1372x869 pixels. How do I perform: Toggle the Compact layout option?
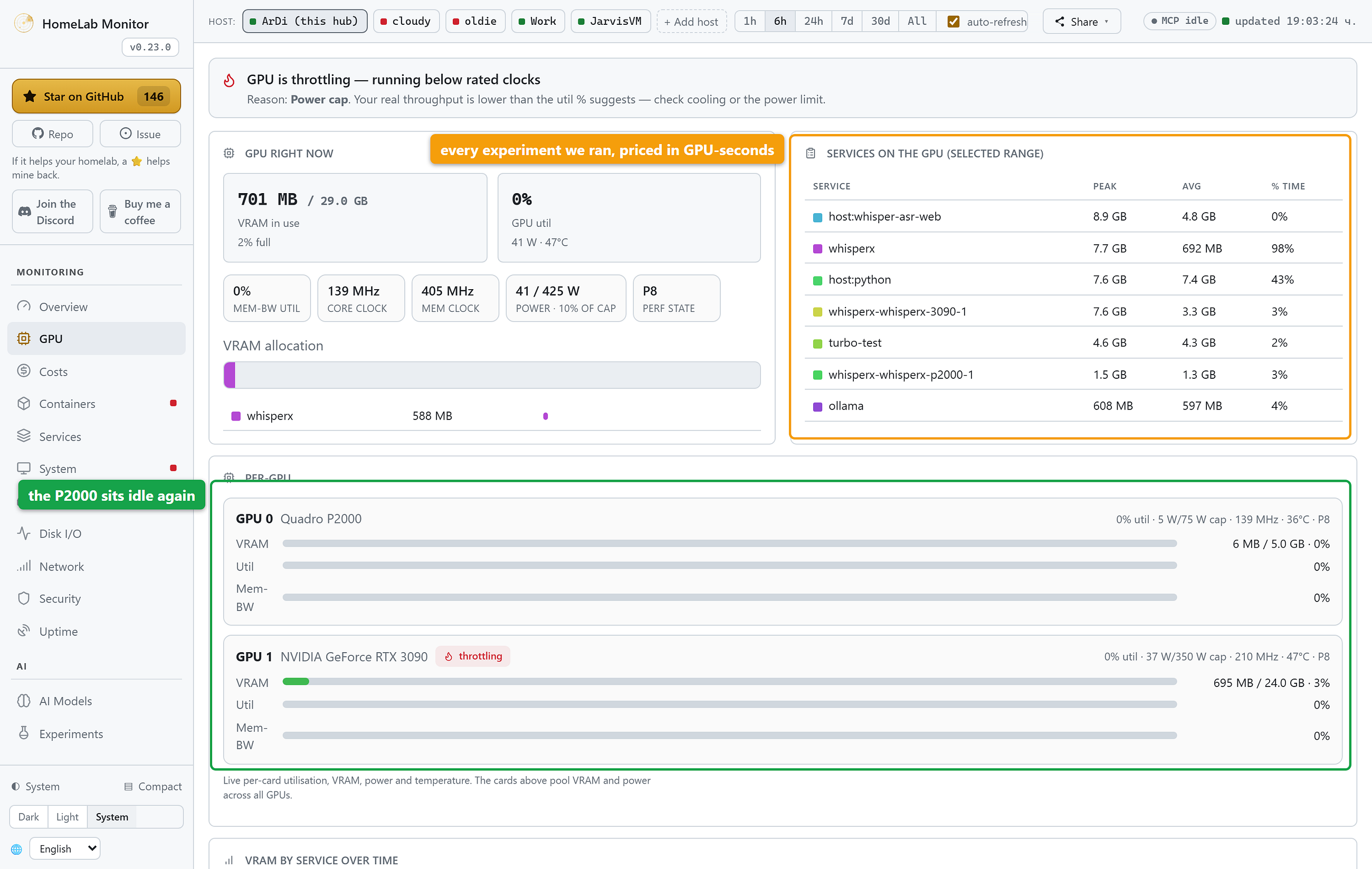pyautogui.click(x=153, y=786)
